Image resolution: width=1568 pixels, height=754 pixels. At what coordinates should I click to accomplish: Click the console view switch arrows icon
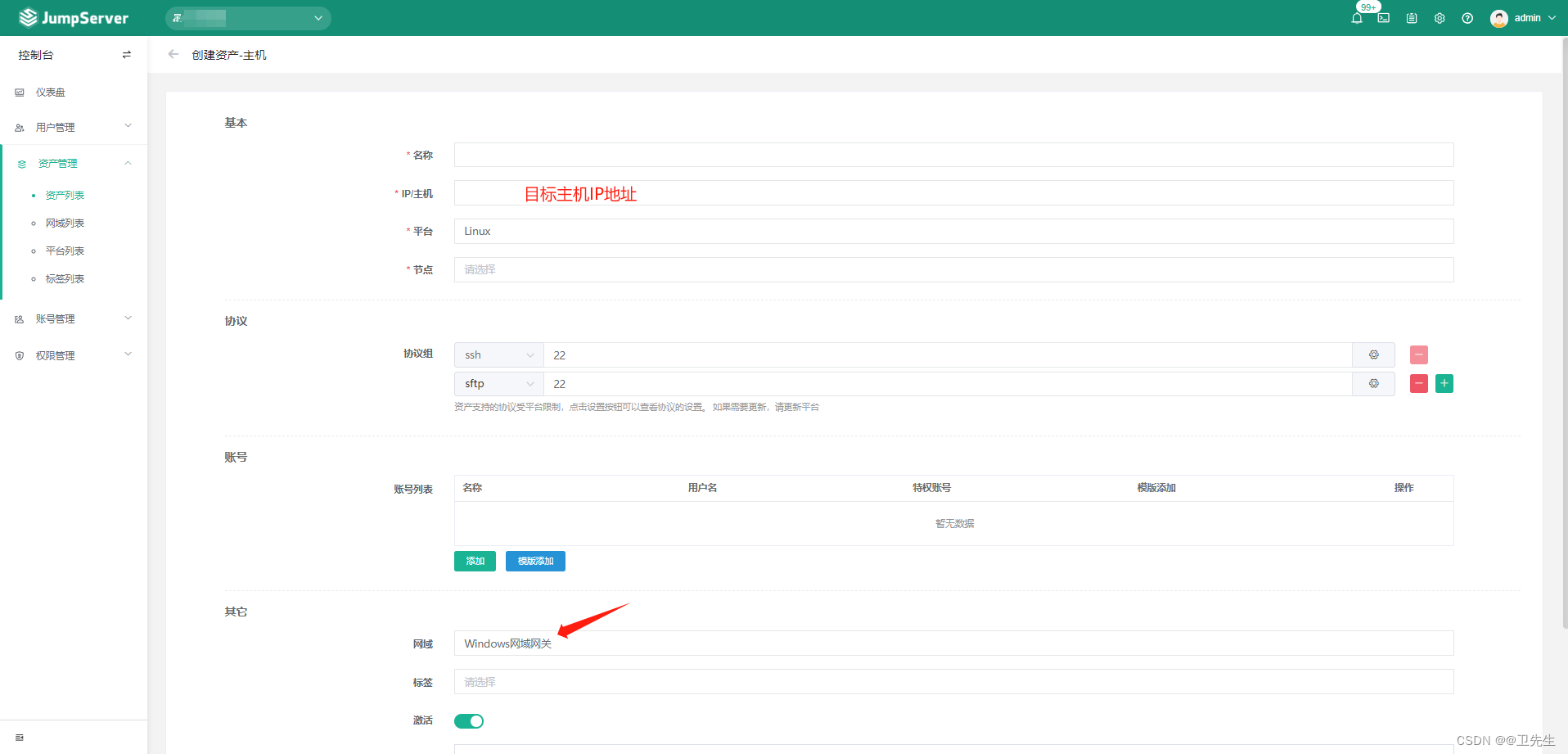pyautogui.click(x=126, y=55)
